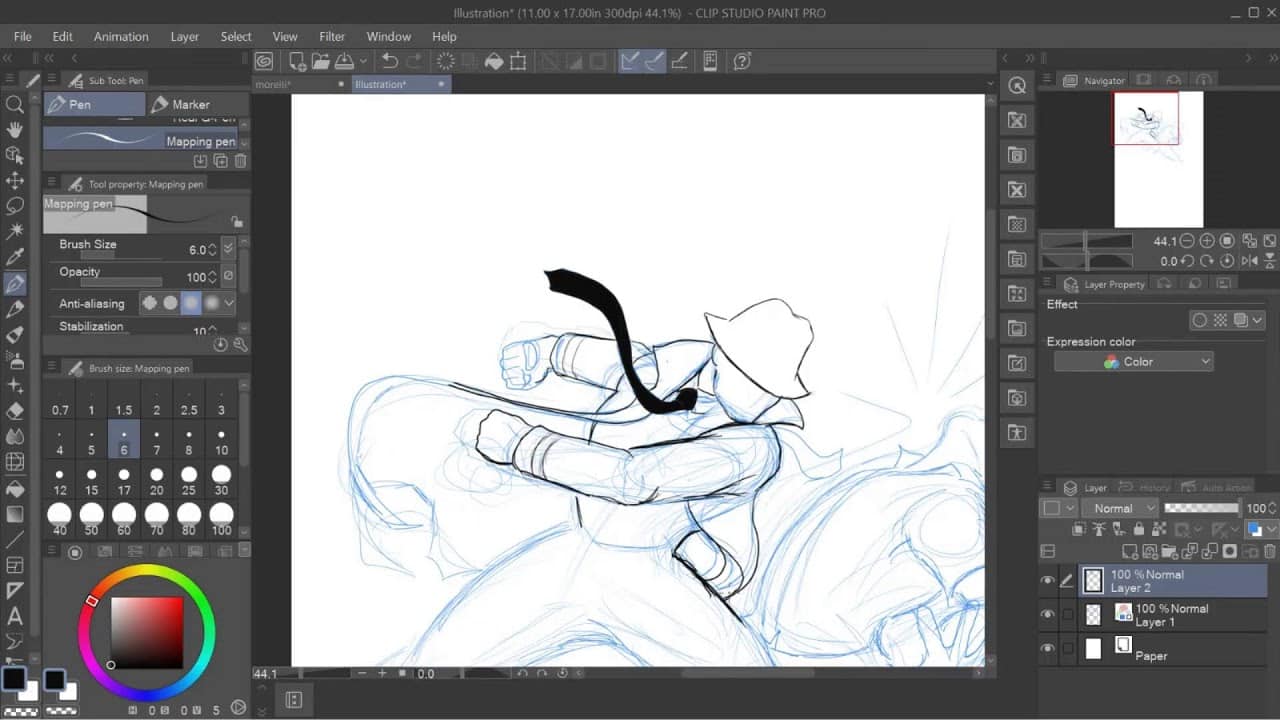Pick the Eyedropper tool
The height and width of the screenshot is (720, 1280).
click(x=15, y=257)
